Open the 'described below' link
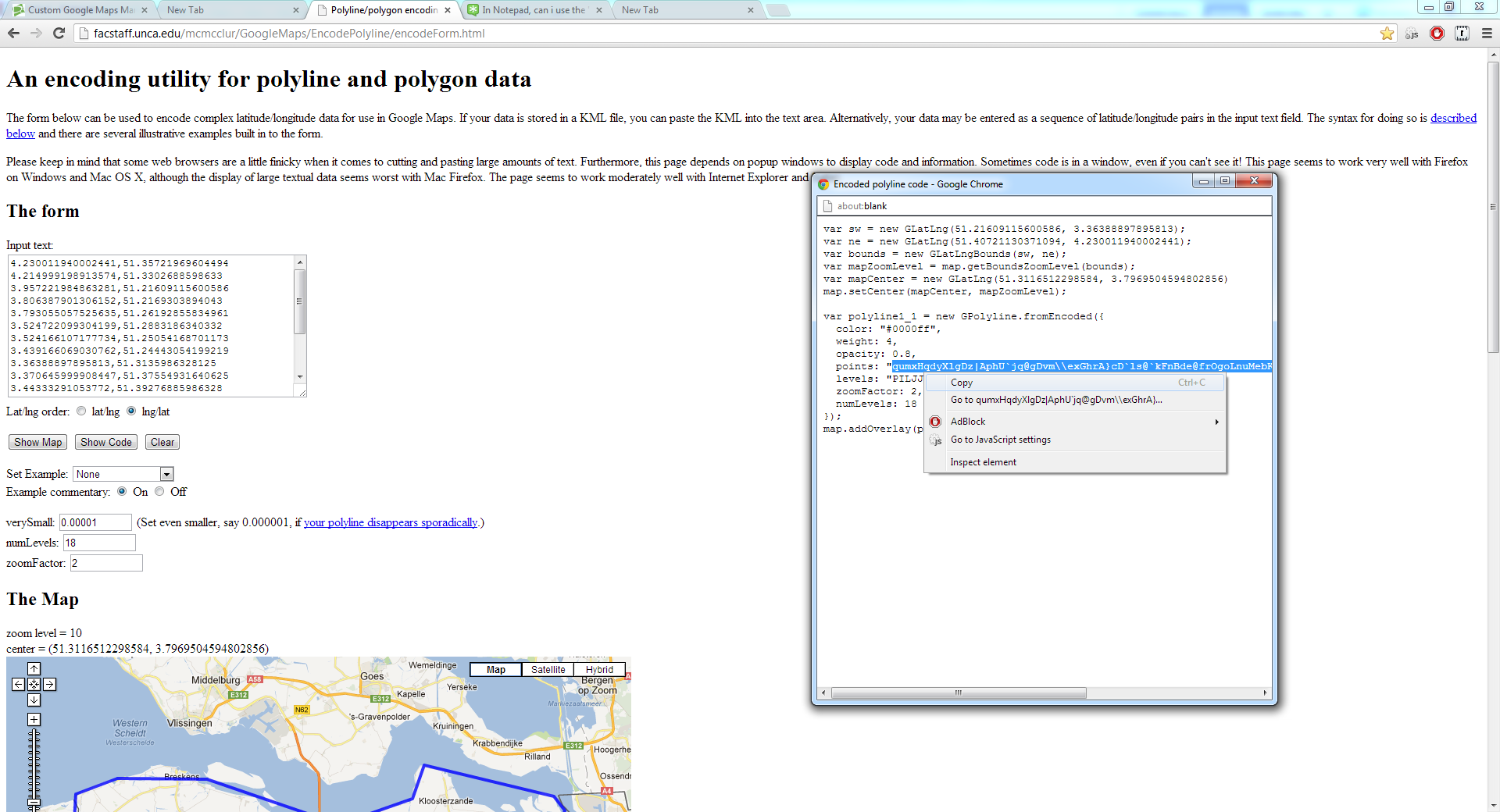 click(1453, 118)
